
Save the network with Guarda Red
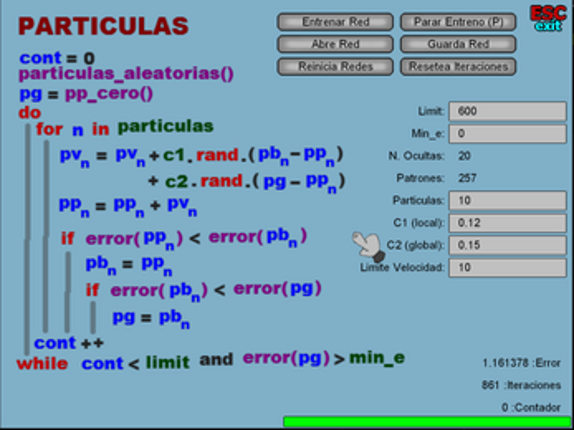click(458, 45)
